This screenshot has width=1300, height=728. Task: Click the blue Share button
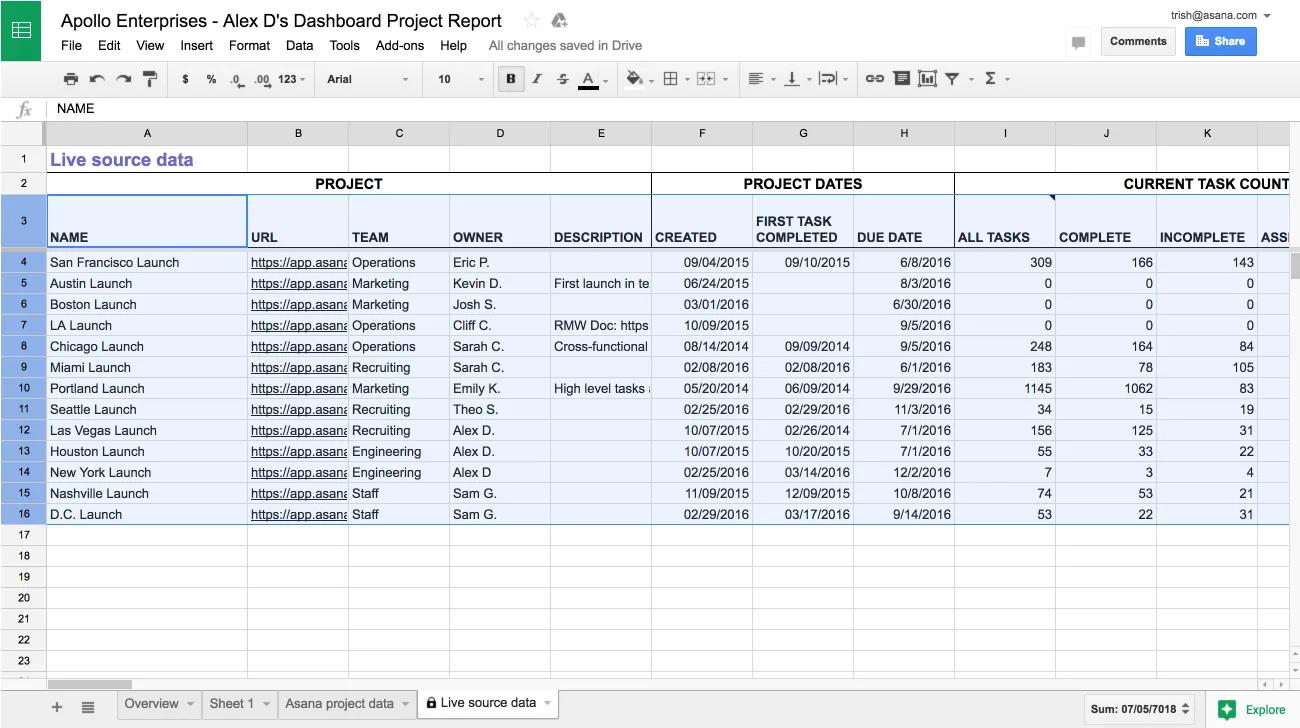click(1220, 41)
